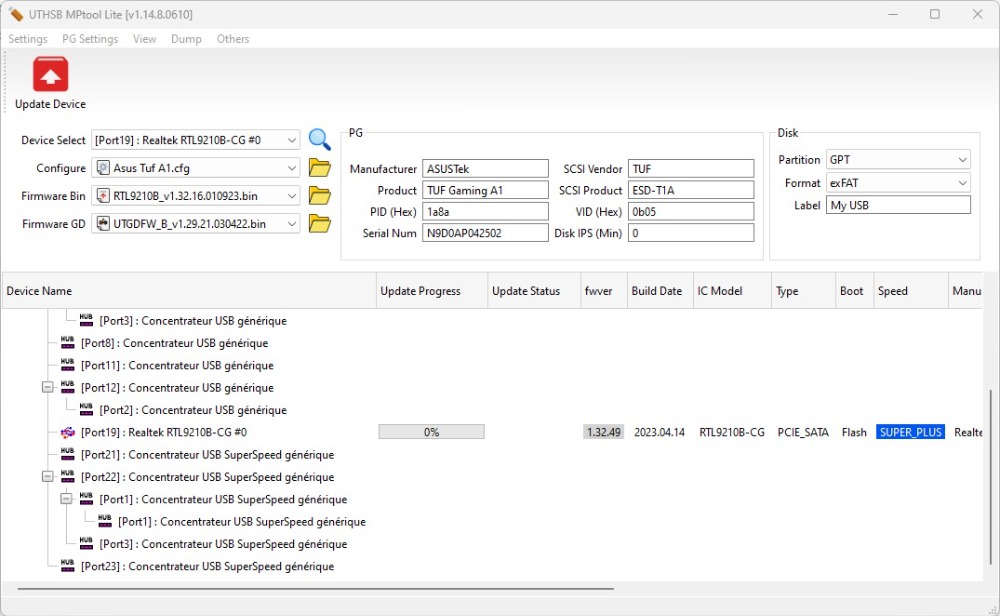Click the magnifier icon beside Device Select

pos(319,140)
